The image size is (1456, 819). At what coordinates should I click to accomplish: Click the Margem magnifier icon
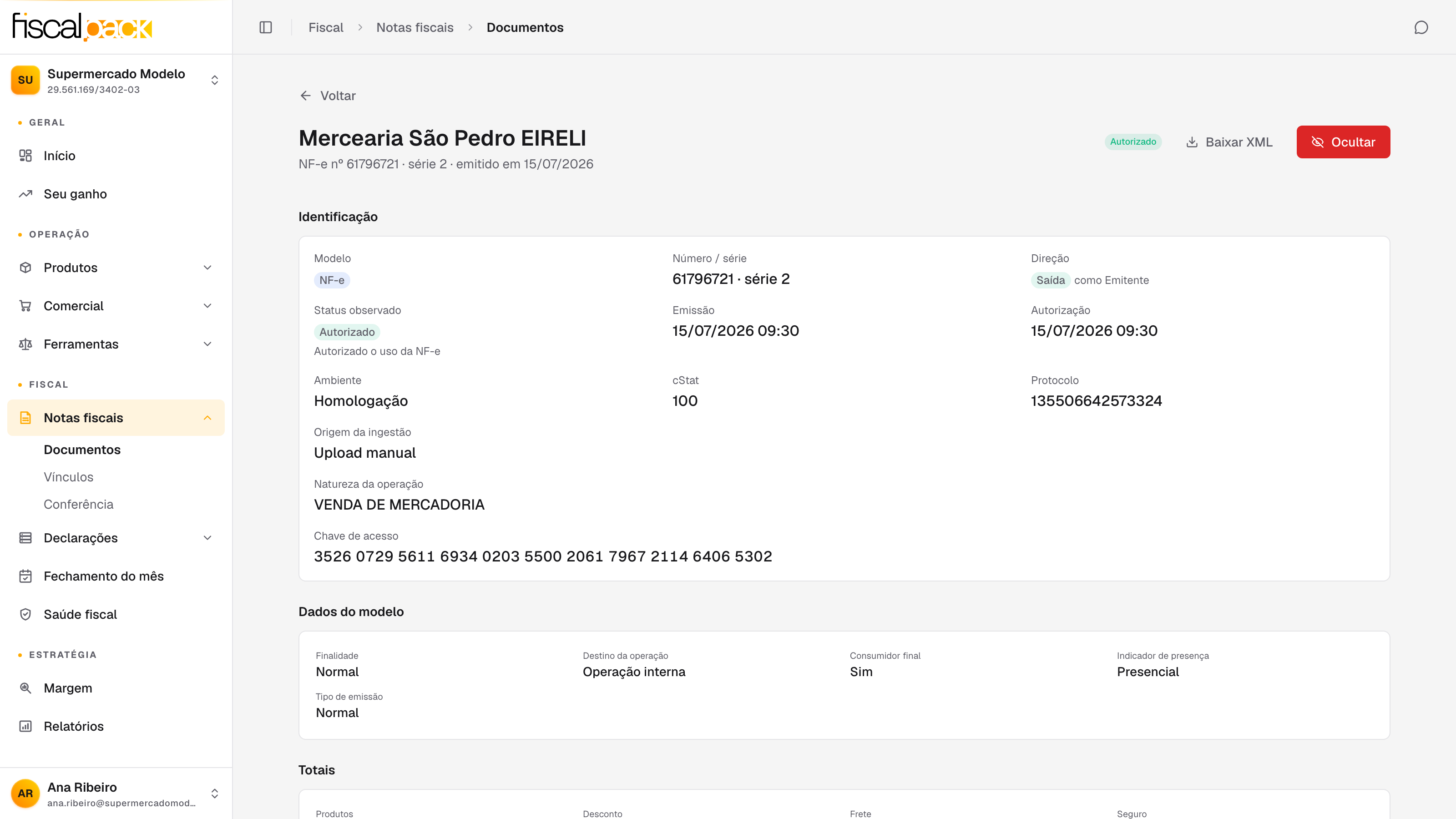[25, 688]
